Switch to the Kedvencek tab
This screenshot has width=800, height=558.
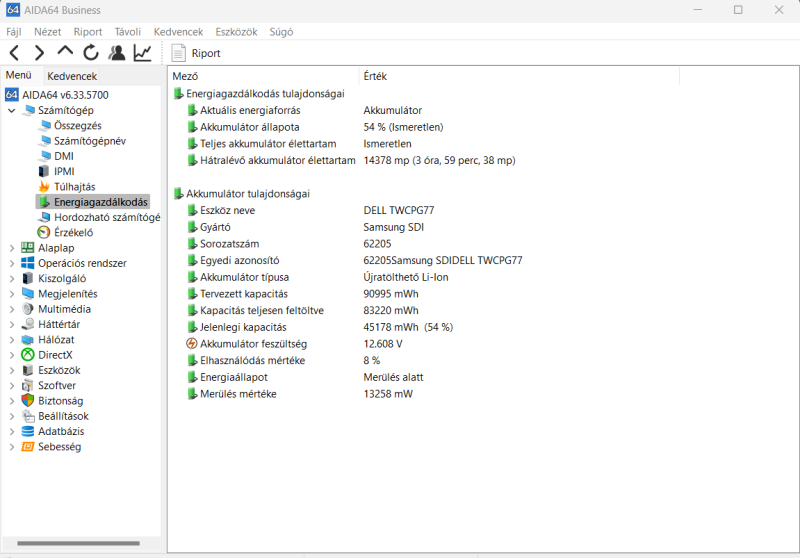(x=71, y=76)
